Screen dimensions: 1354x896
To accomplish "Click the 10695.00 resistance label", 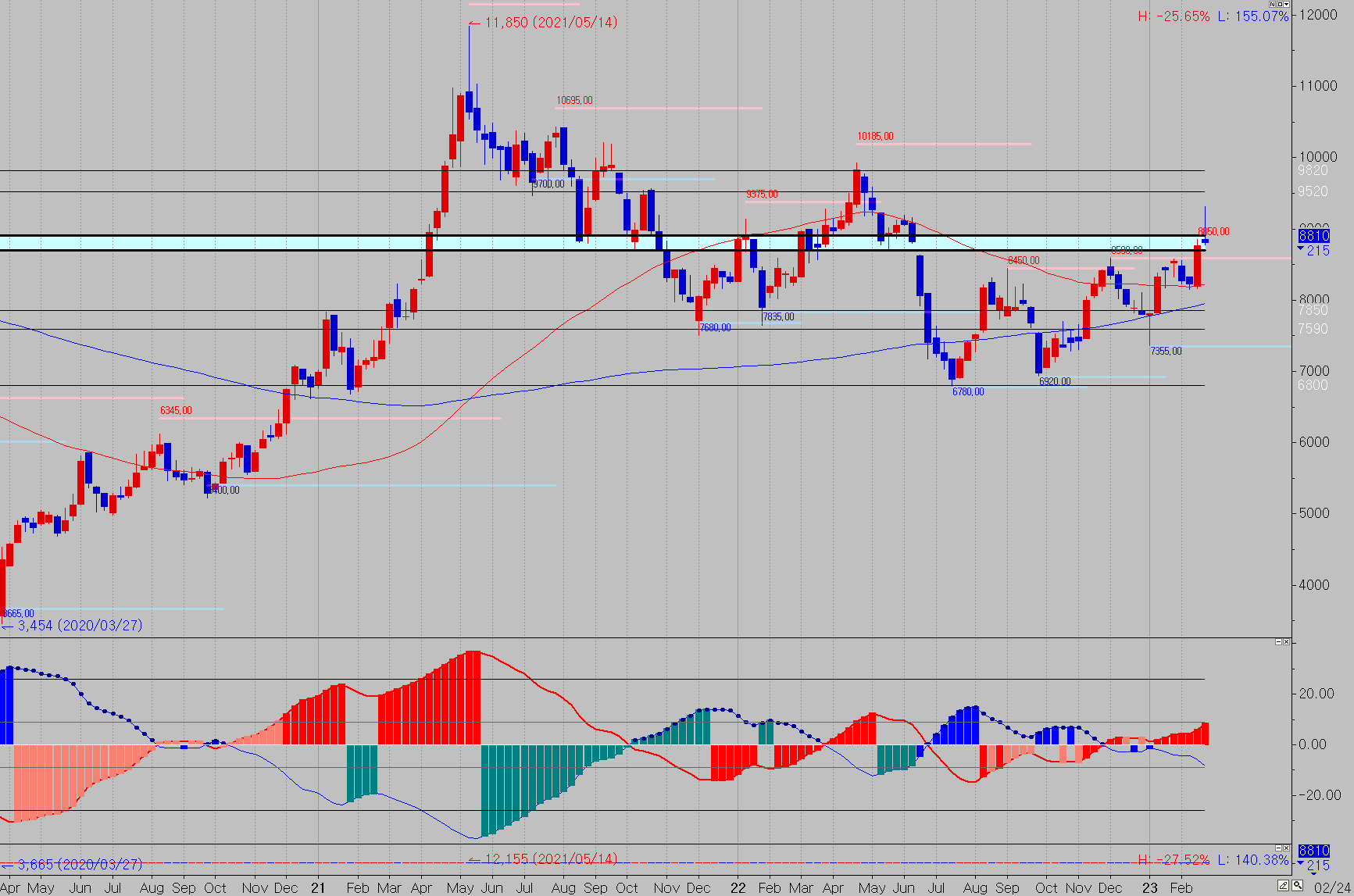I will click(574, 101).
